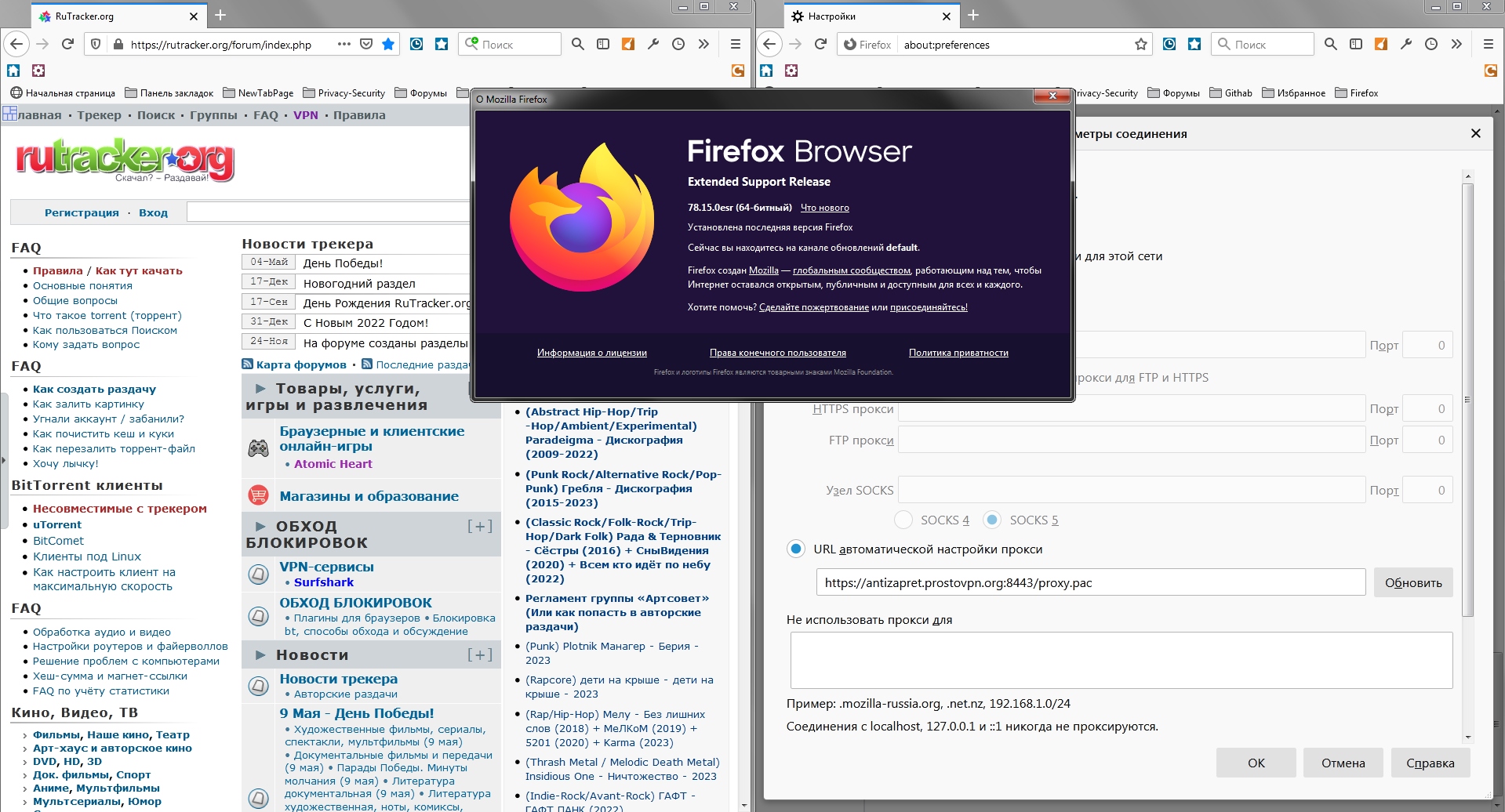Collapse the Товары, услуги, игры category arrow
1505x812 pixels.
click(x=260, y=389)
